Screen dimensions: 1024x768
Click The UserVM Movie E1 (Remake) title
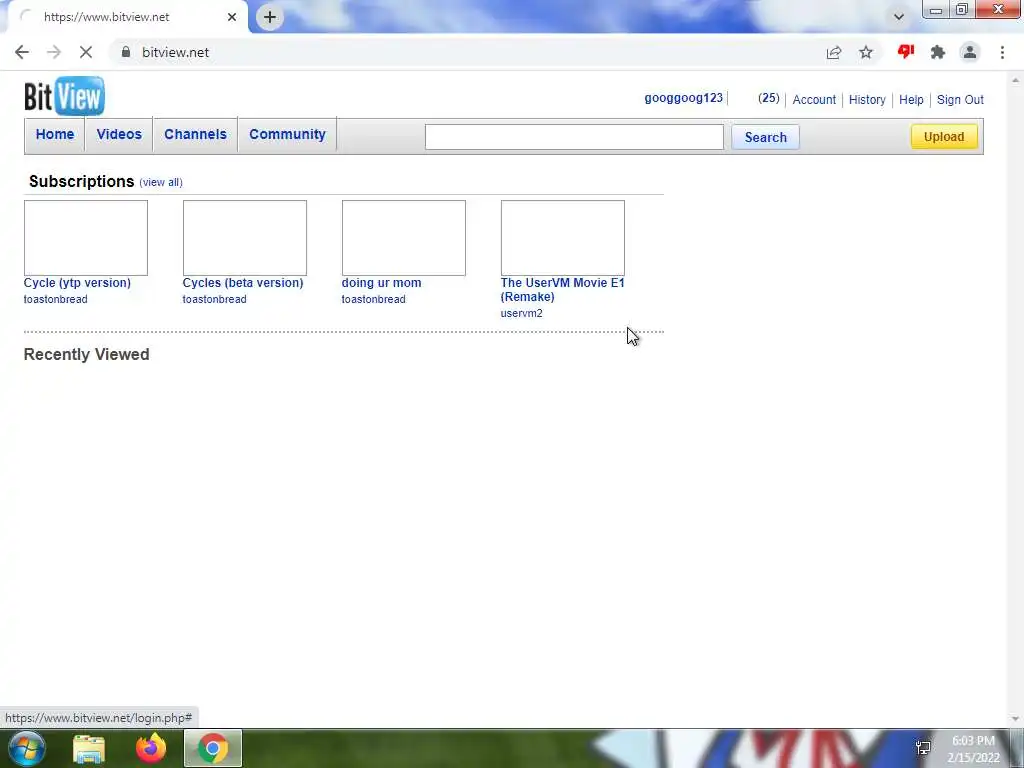point(562,290)
